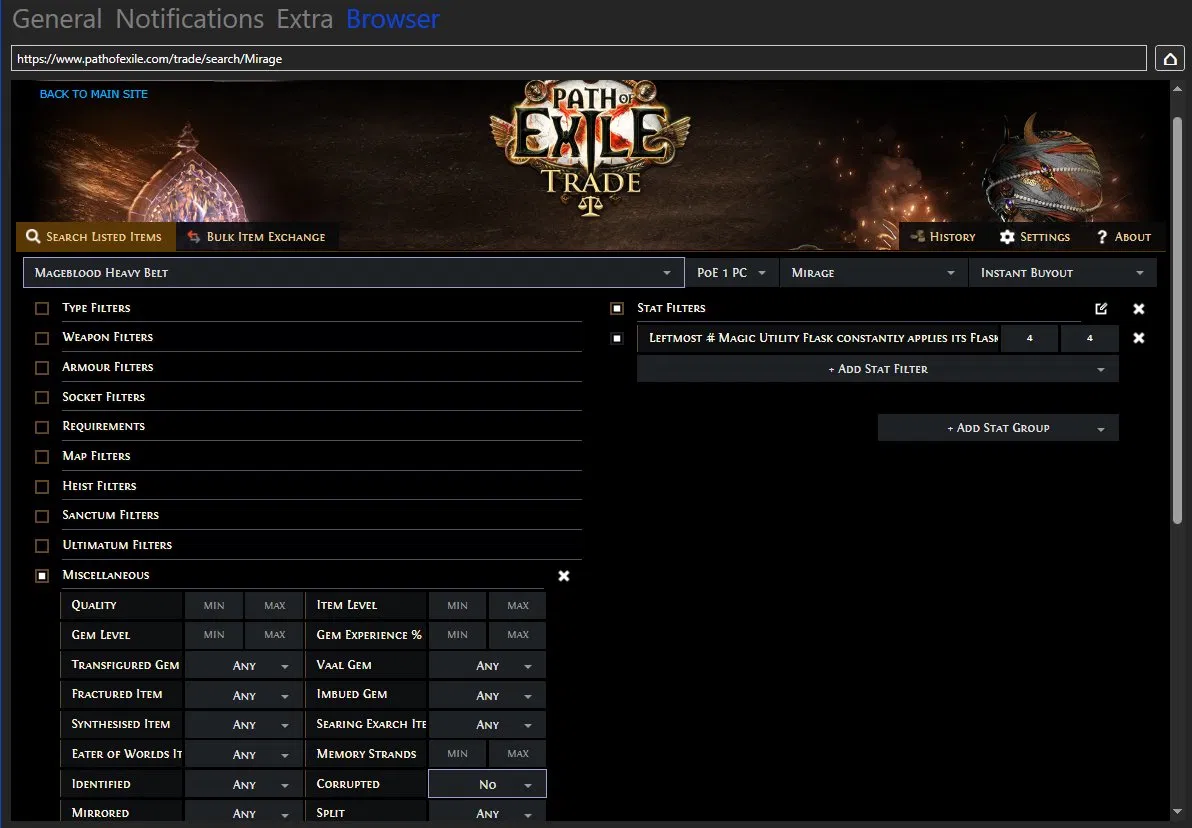Toggle the Type Filters checkbox
The height and width of the screenshot is (828, 1192).
coord(42,308)
